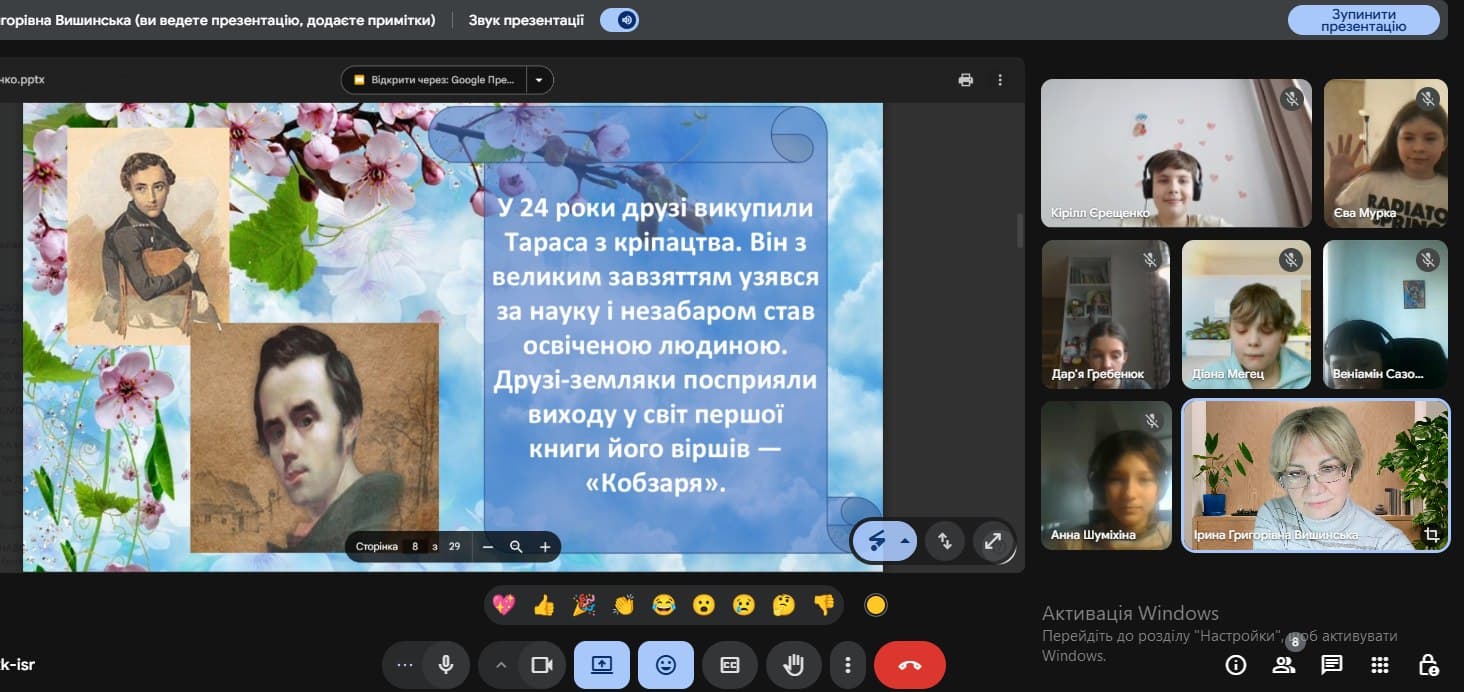
Task: Send the thumbs down reaction
Action: click(x=823, y=604)
